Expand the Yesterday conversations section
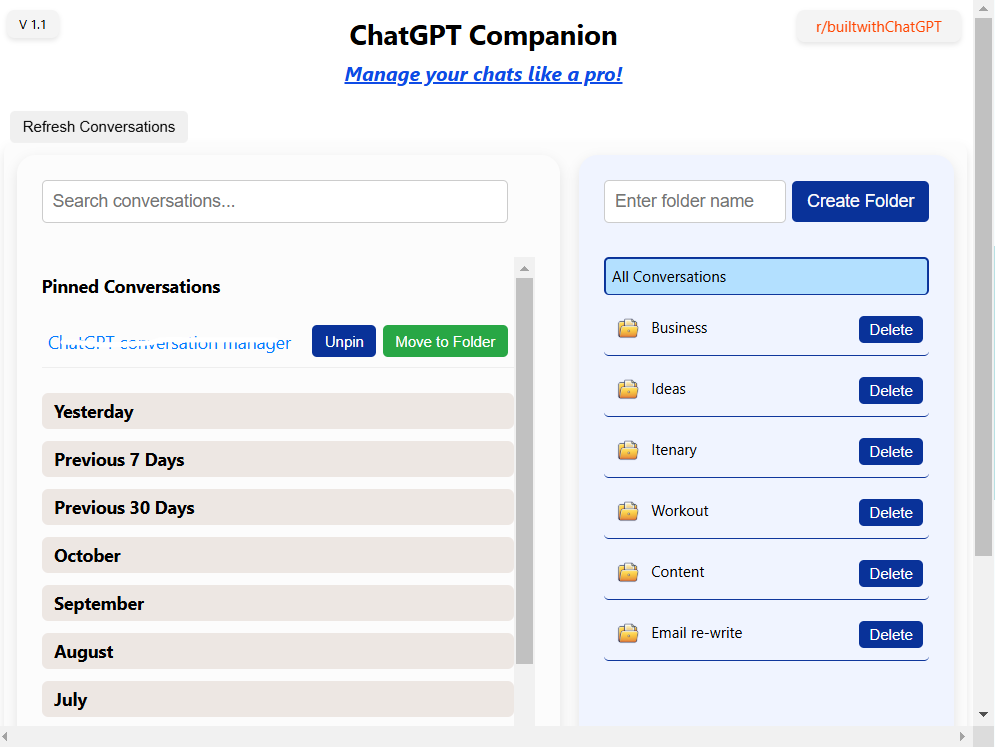Image resolution: width=995 pixels, height=747 pixels. click(x=277, y=411)
